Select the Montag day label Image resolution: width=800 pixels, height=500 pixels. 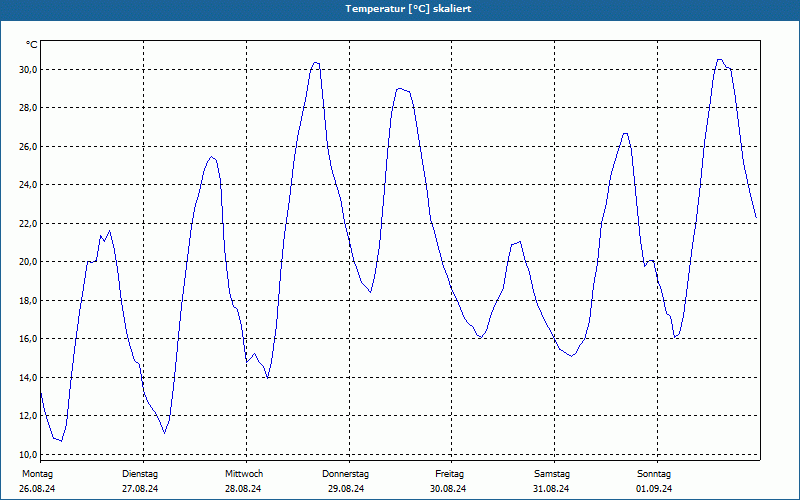[37, 474]
